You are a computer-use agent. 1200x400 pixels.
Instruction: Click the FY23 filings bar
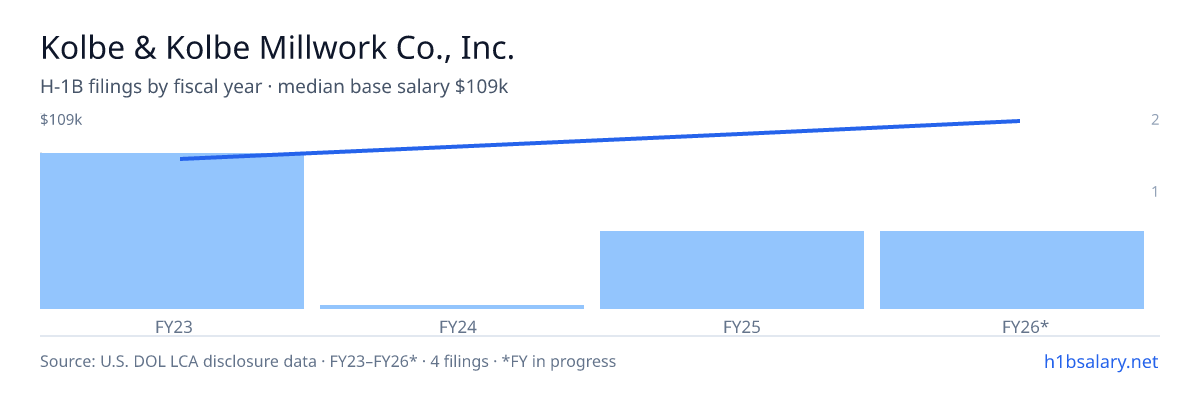coord(172,231)
